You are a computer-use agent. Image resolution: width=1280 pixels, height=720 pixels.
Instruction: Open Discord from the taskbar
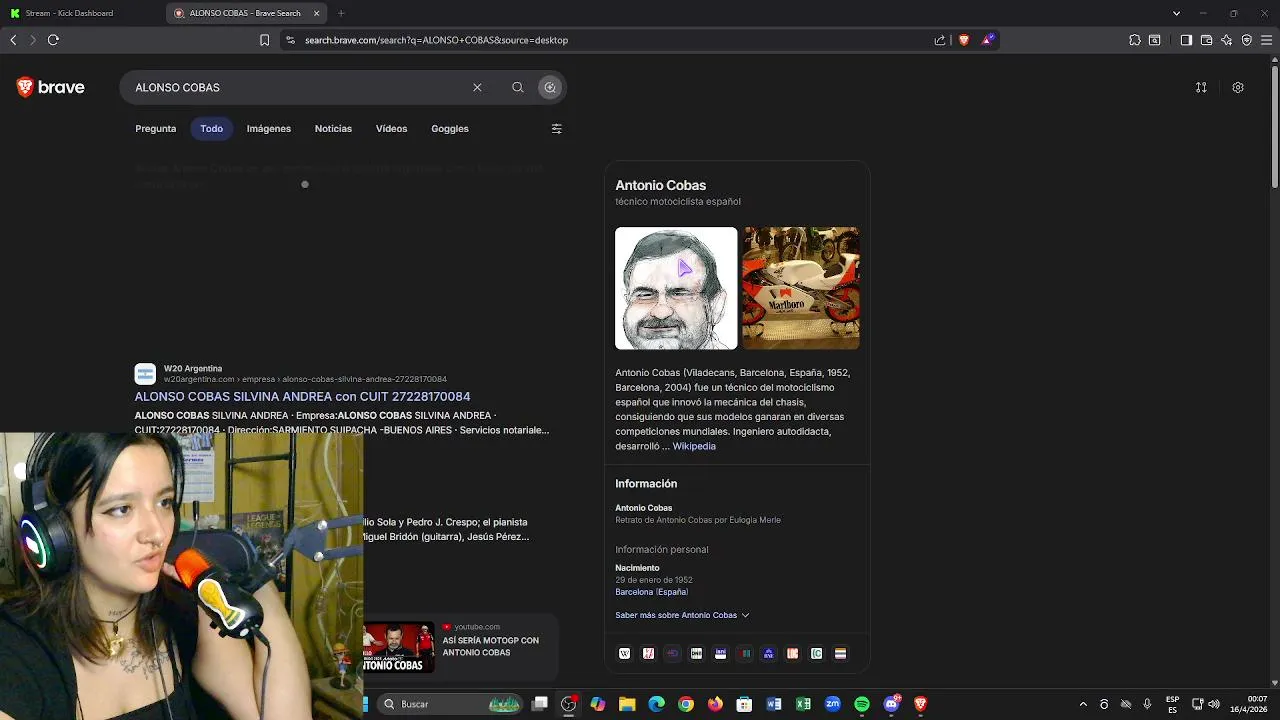[892, 704]
